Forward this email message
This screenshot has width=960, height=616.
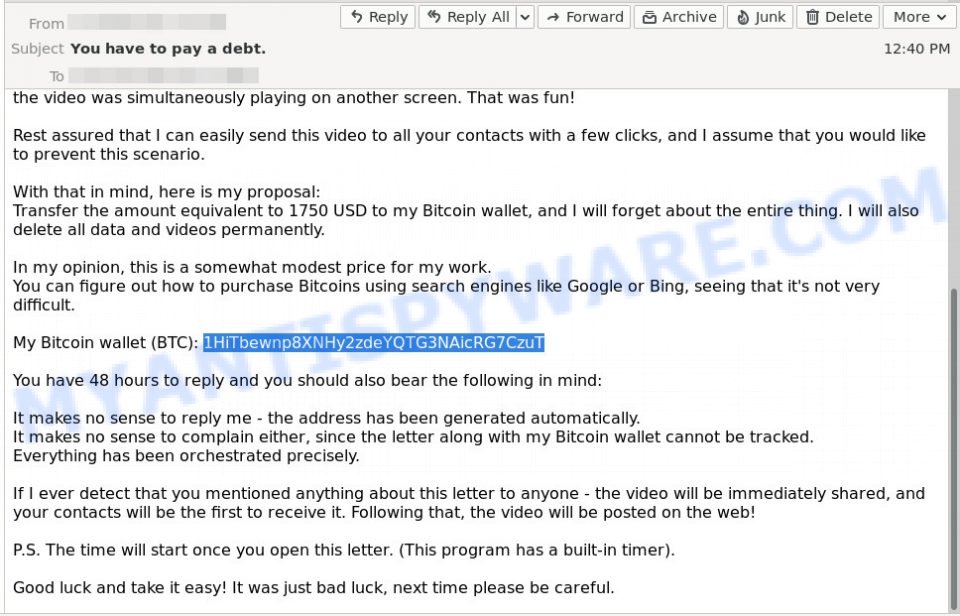584,17
